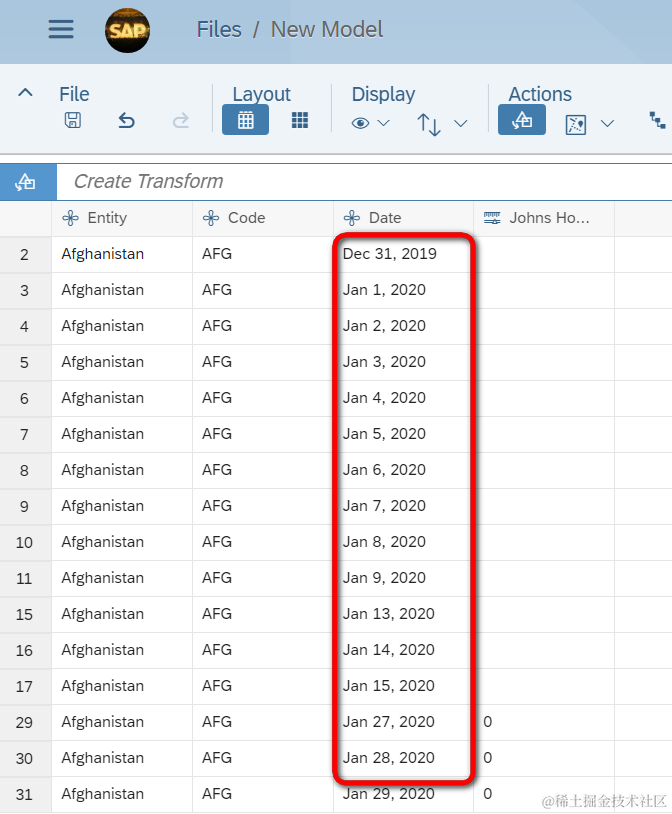Open the hamburger main menu
Screen dimensions: 672x814
pos(61,30)
